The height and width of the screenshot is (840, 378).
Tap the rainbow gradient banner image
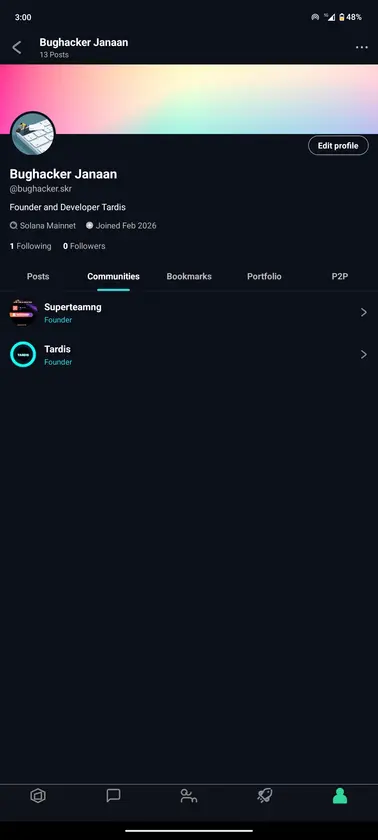click(x=189, y=99)
